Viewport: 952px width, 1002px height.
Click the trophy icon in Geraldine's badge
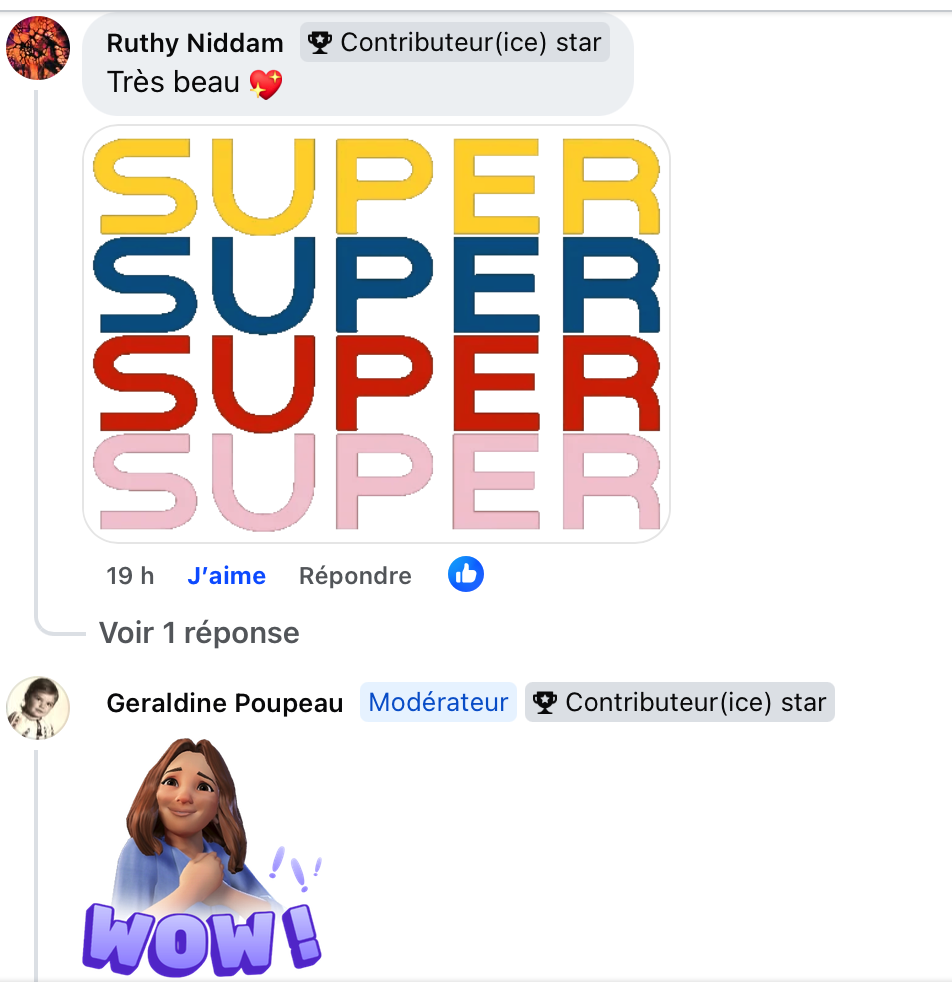click(x=545, y=702)
